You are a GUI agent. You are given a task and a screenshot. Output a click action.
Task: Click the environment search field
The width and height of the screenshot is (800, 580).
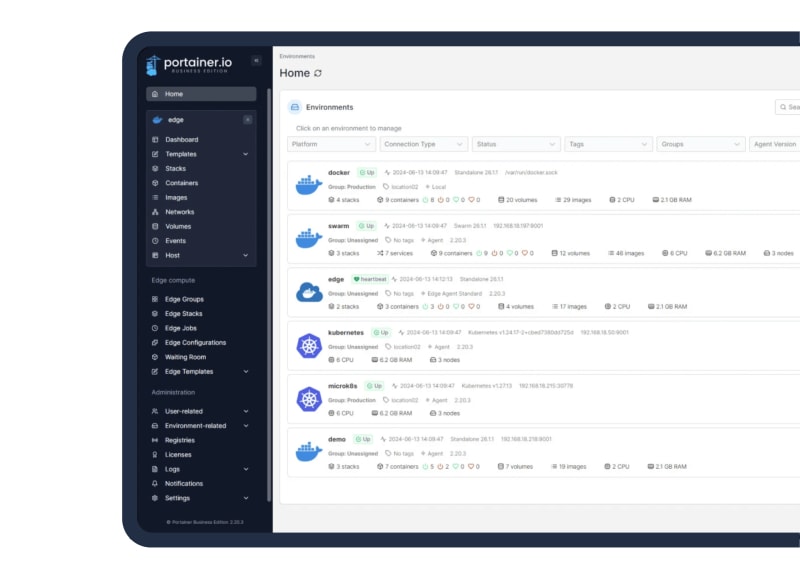point(790,107)
